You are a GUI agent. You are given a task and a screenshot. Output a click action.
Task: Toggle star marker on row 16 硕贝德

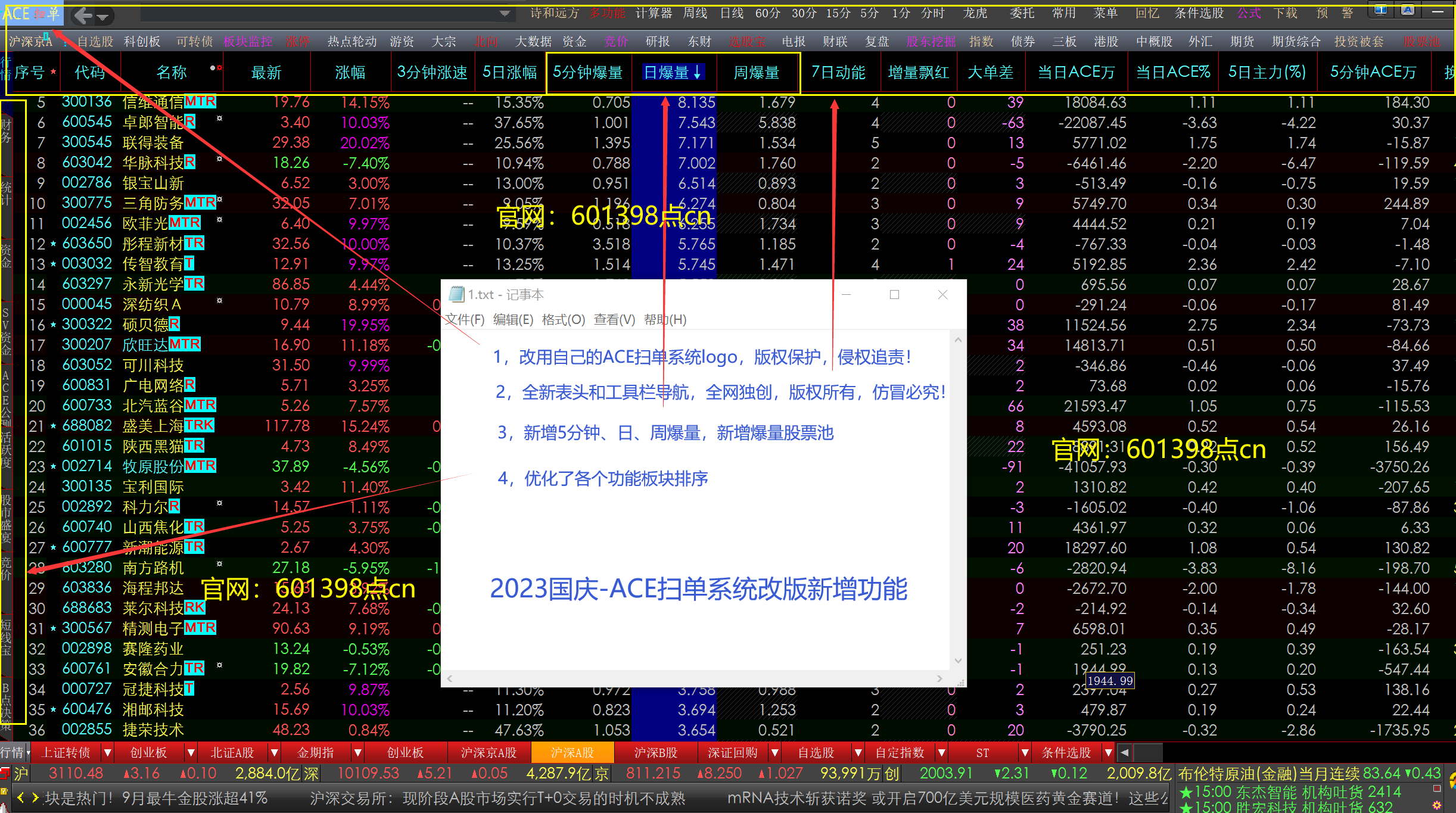coord(54,325)
